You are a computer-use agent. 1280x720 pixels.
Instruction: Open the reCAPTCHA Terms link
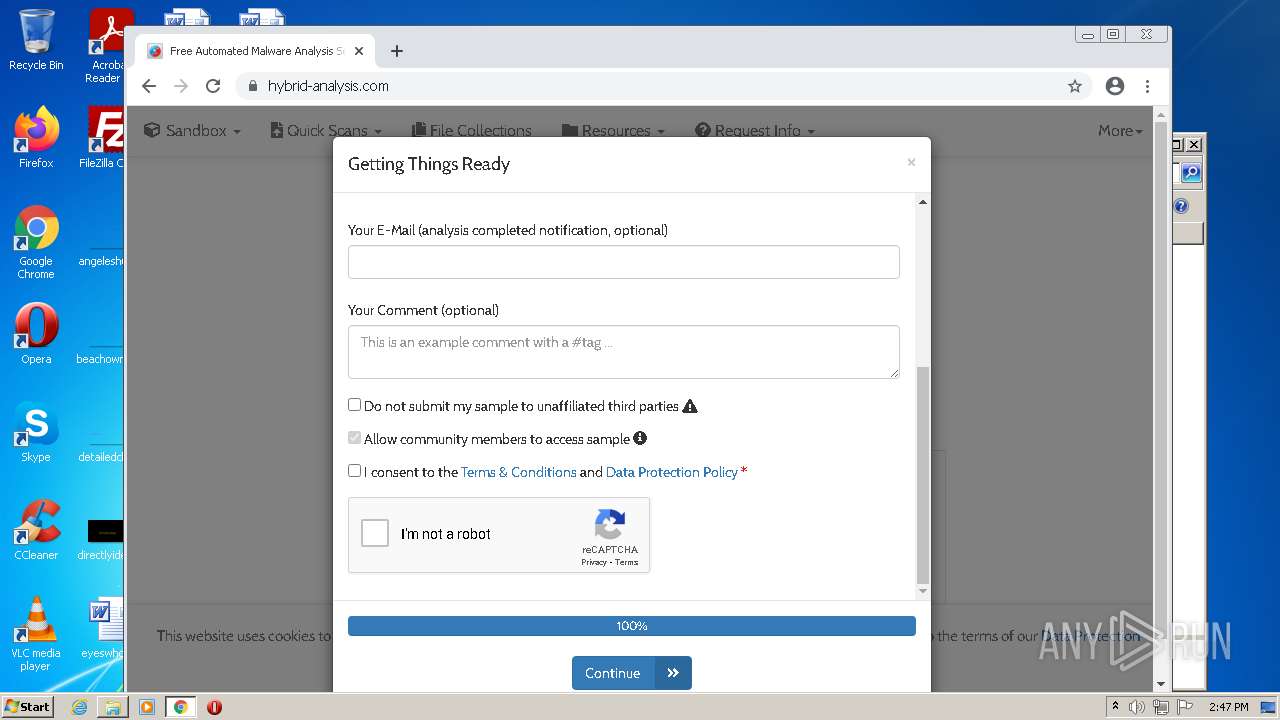[627, 562]
